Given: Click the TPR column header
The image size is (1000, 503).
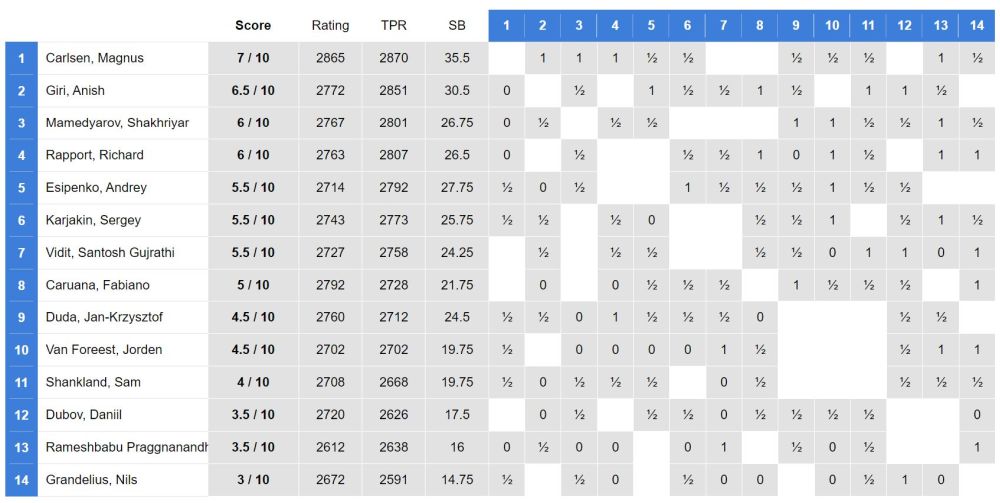Looking at the screenshot, I should pyautogui.click(x=394, y=25).
